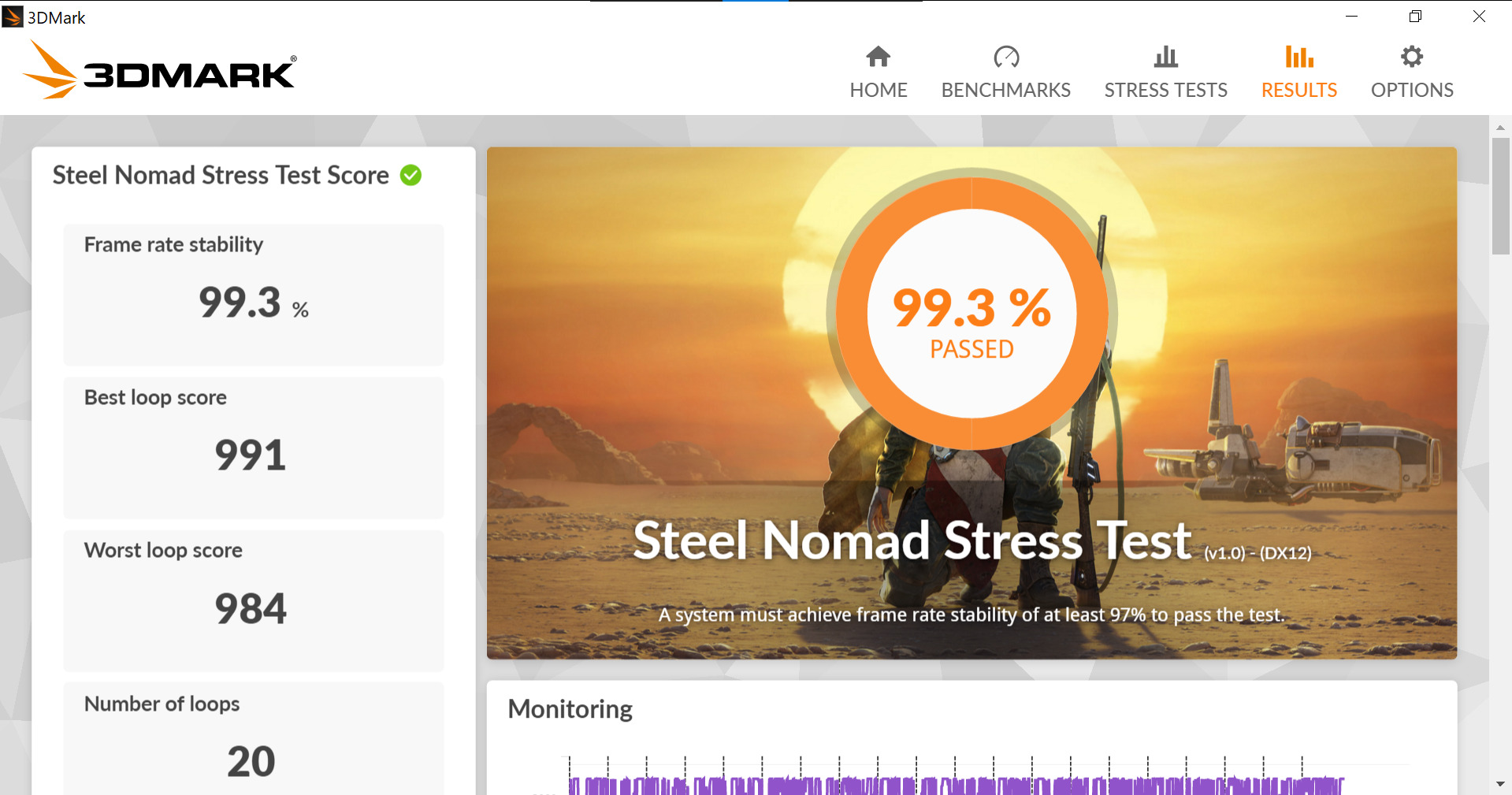Switch to the STRESS TESTS tab label
This screenshot has height=795, width=1512.
(1166, 90)
